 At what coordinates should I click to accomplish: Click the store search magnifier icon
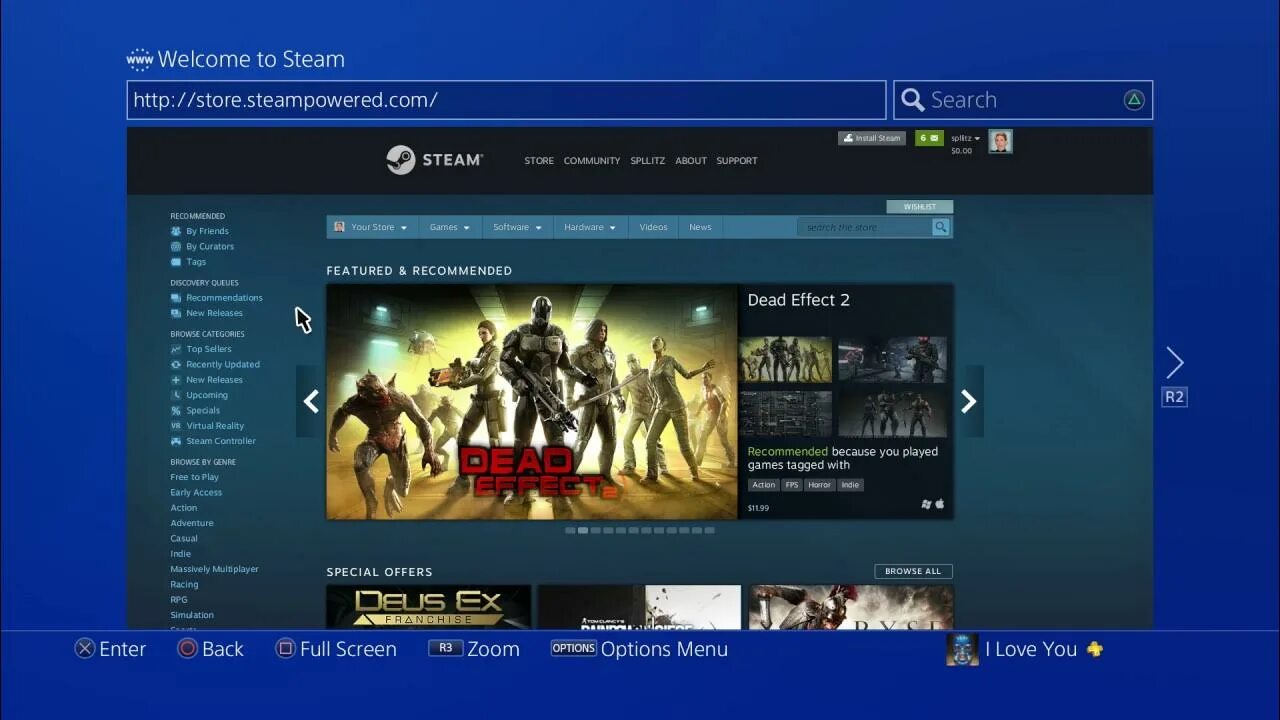941,227
